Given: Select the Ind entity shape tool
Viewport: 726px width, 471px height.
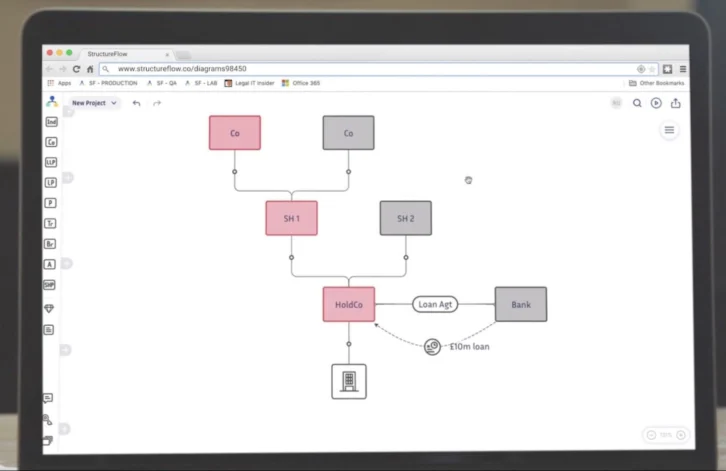Looking at the screenshot, I should (50, 122).
